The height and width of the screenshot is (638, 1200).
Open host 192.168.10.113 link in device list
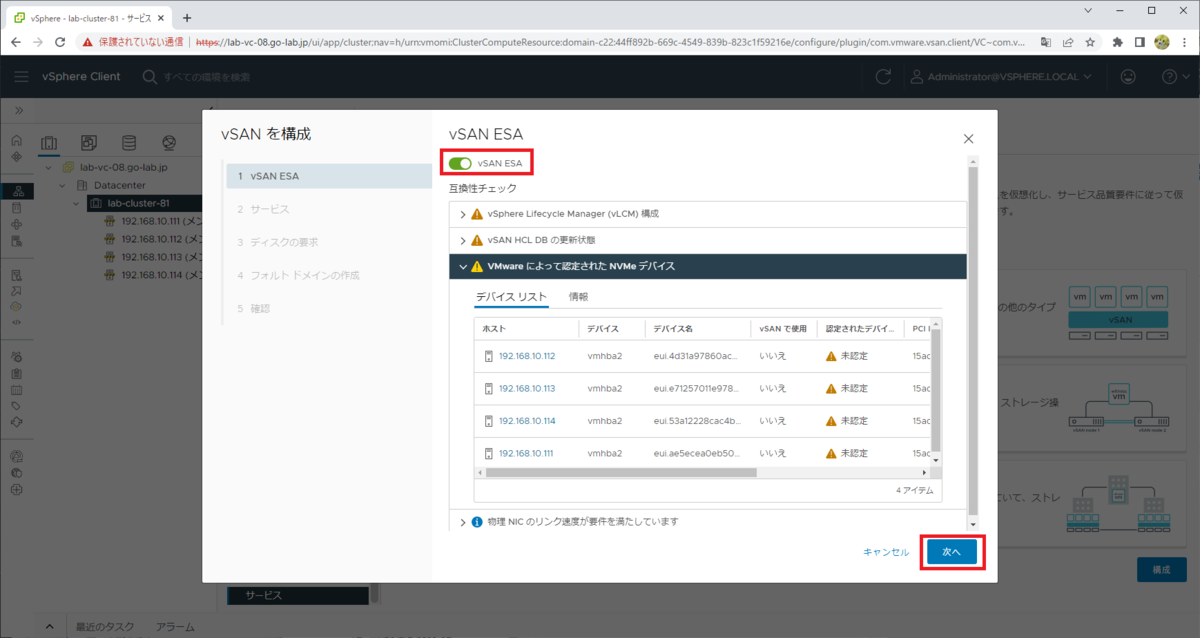point(527,389)
